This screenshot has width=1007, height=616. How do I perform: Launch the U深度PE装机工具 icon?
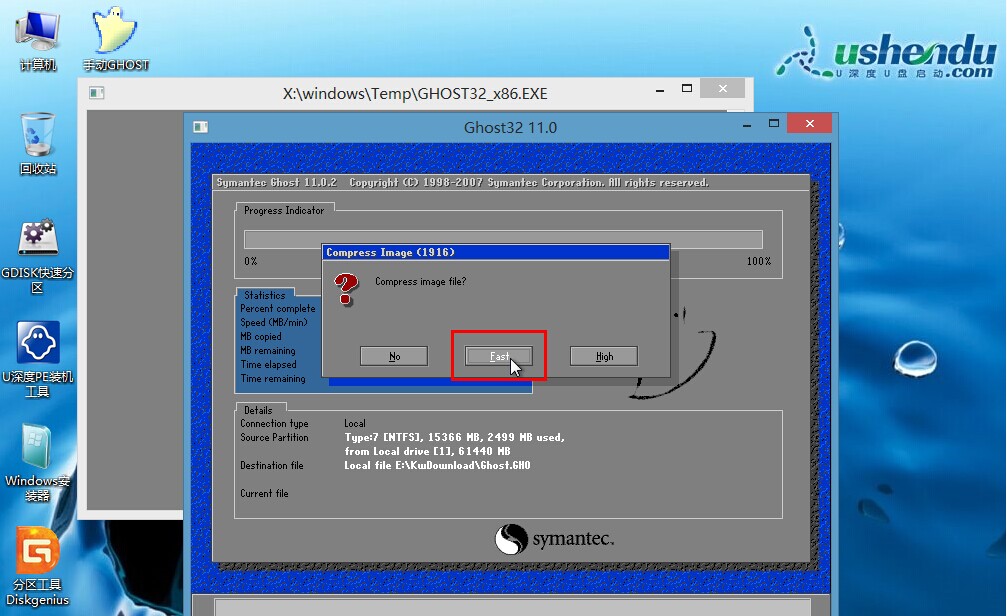(x=38, y=360)
